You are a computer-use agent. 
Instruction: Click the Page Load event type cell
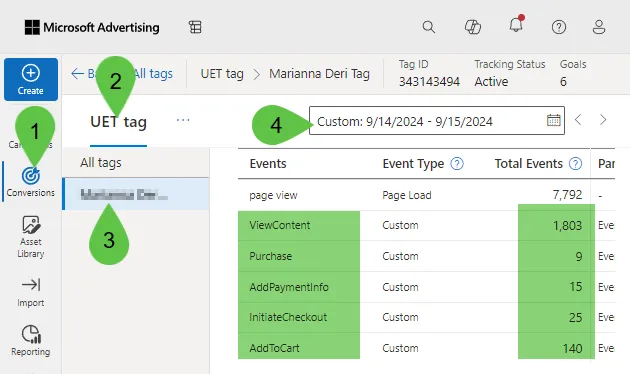coord(407,195)
